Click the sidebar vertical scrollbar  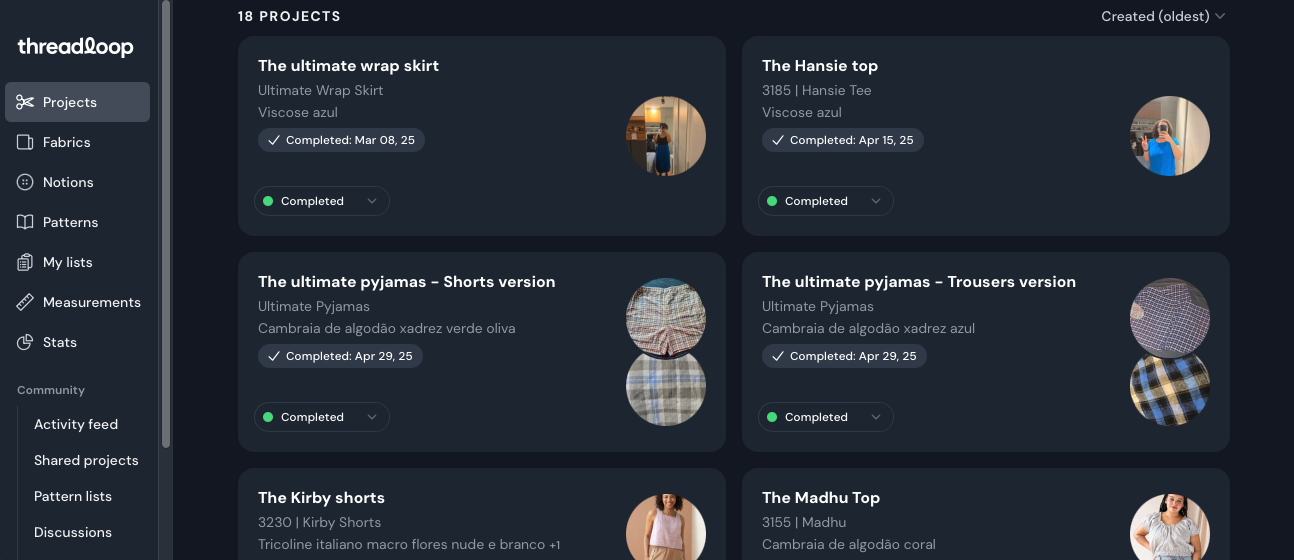pos(166,220)
